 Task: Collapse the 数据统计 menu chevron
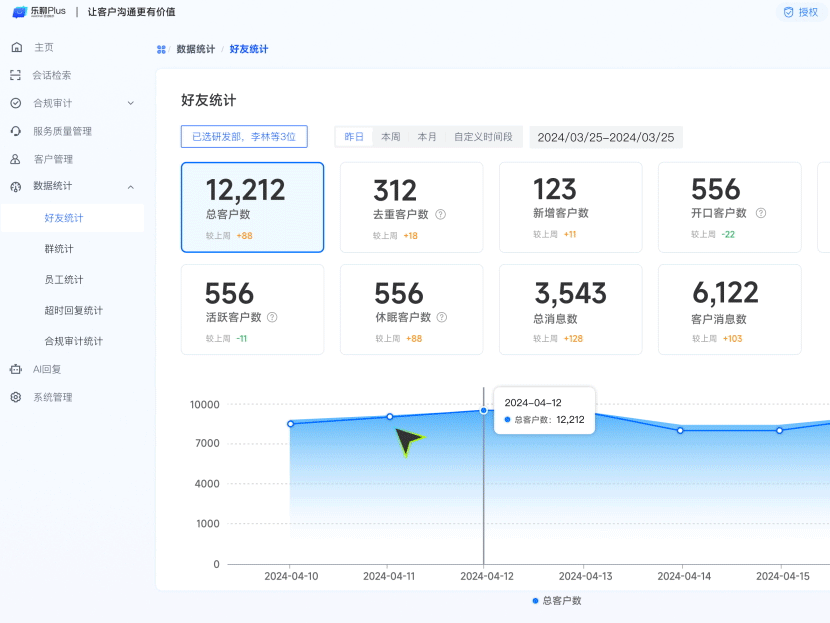131,187
